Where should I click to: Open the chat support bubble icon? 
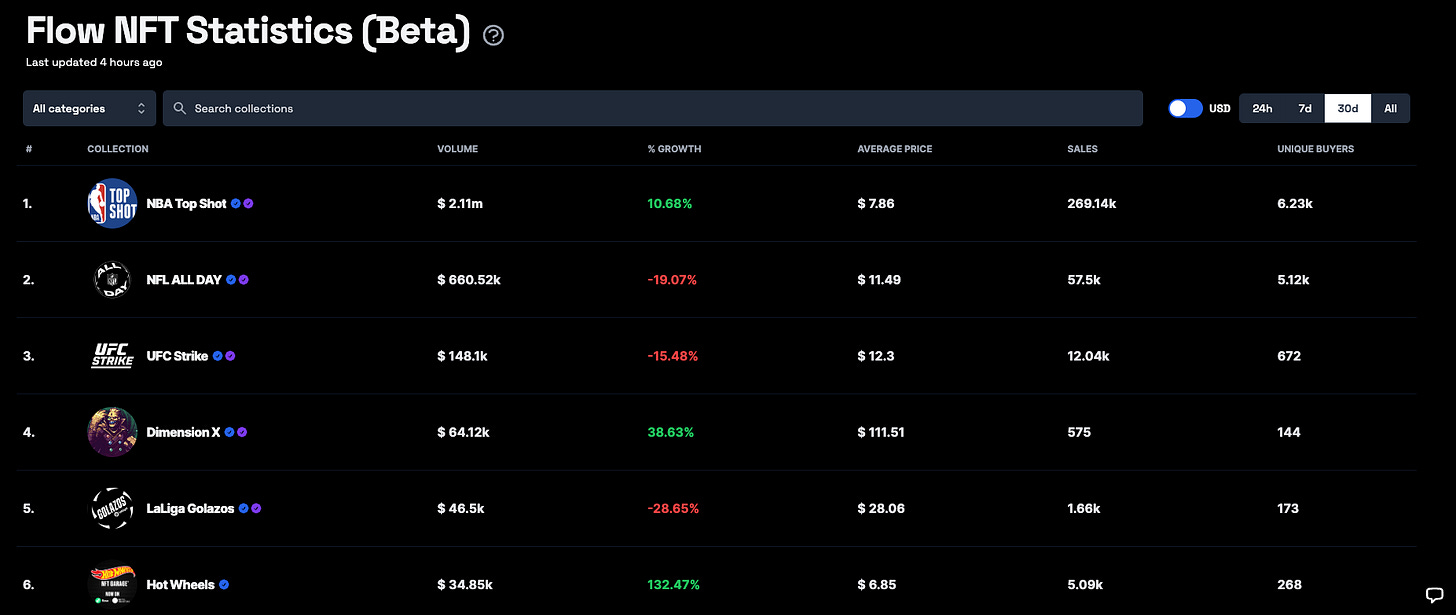tap(1434, 596)
